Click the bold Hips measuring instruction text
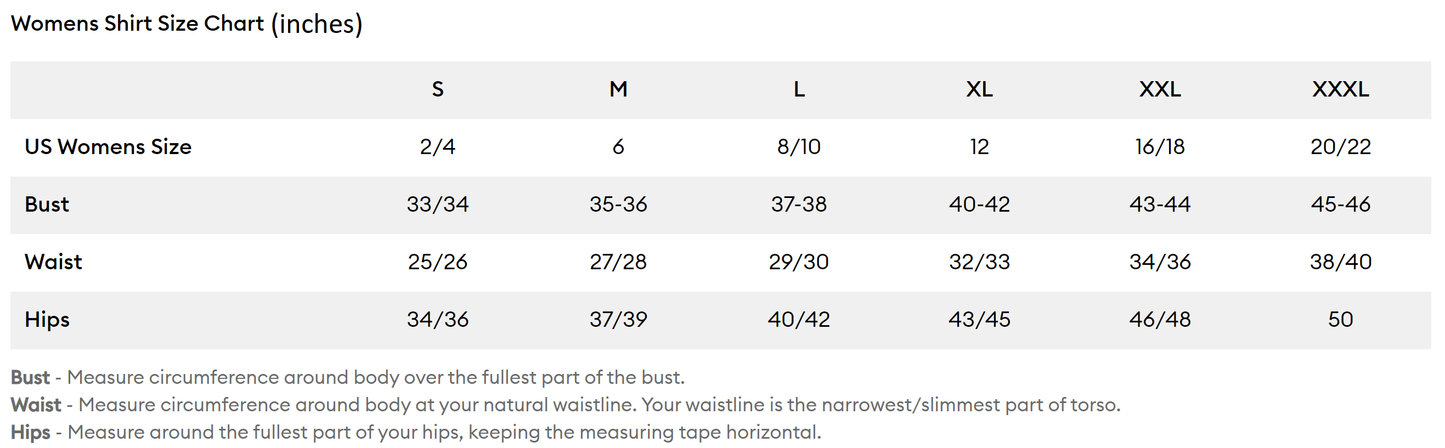 [30, 432]
